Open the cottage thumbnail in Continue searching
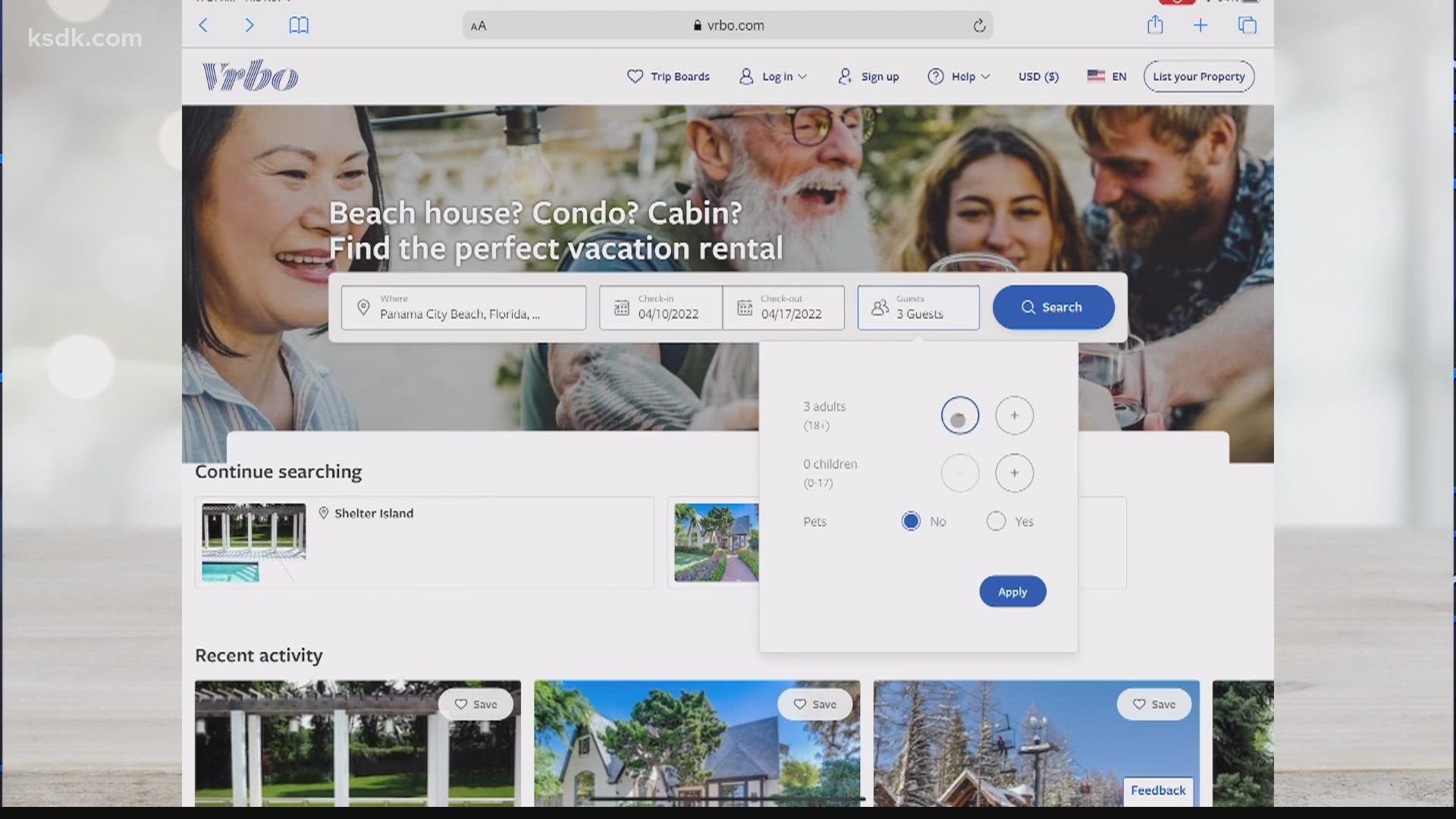The height and width of the screenshot is (819, 1456). (717, 542)
